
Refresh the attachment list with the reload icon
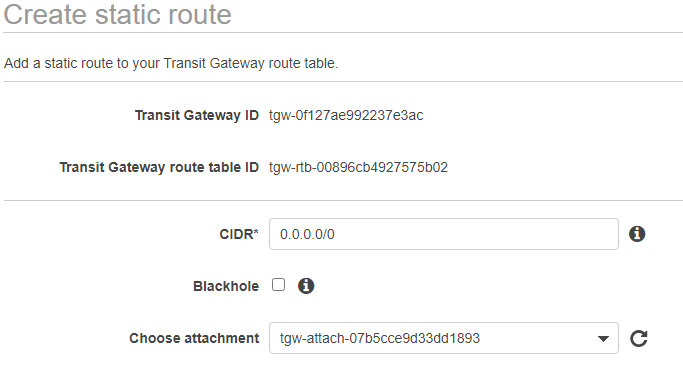[639, 338]
